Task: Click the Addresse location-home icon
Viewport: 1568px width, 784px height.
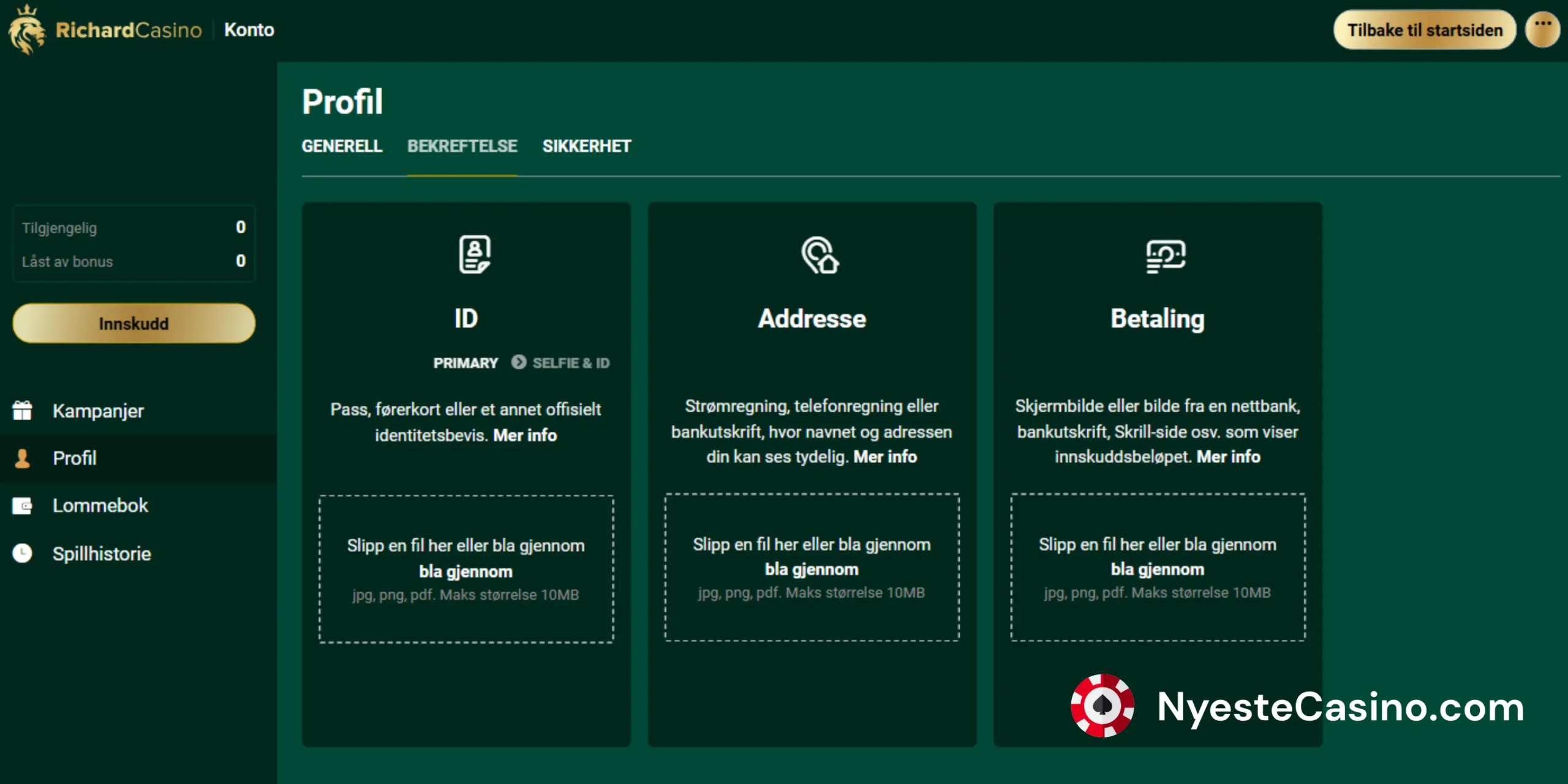Action: click(820, 255)
